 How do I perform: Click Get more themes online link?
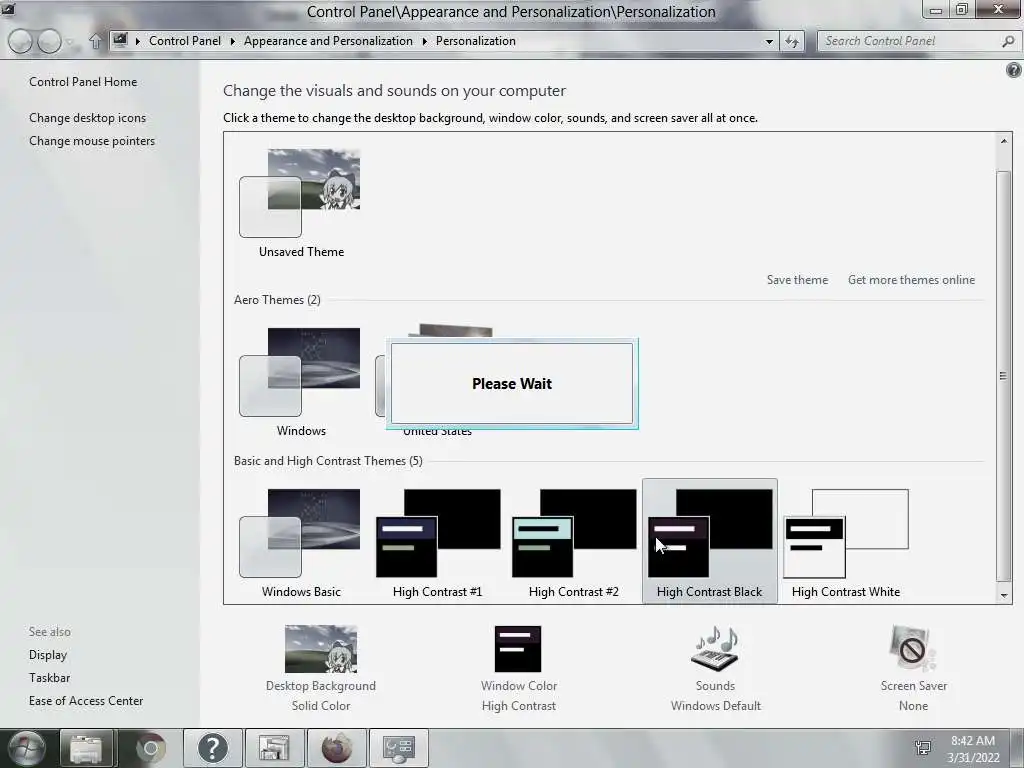pos(911,280)
